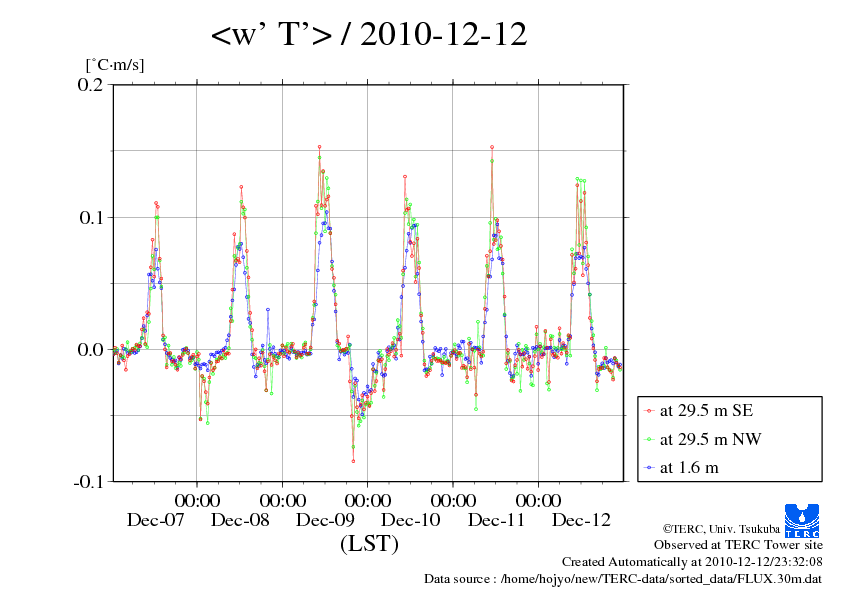Image resolution: width=842 pixels, height=595 pixels.
Task: Click the Dec-08 date label
Action: pos(240,520)
